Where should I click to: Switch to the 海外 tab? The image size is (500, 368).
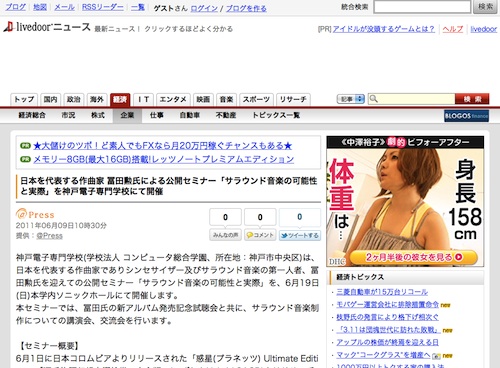tap(97, 99)
